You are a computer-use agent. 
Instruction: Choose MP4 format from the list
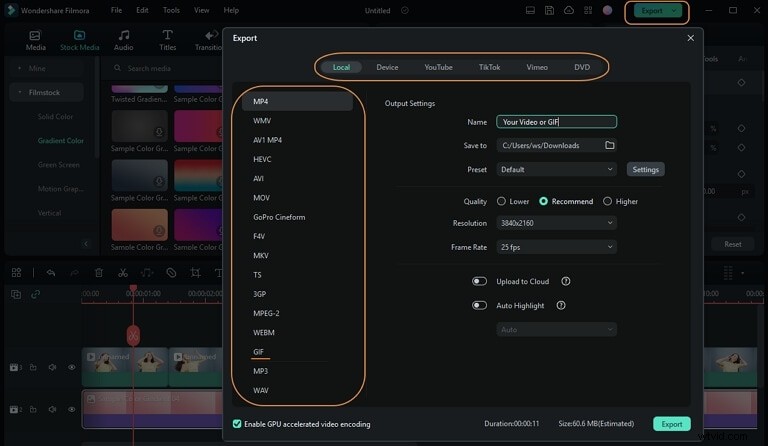pyautogui.click(x=297, y=101)
